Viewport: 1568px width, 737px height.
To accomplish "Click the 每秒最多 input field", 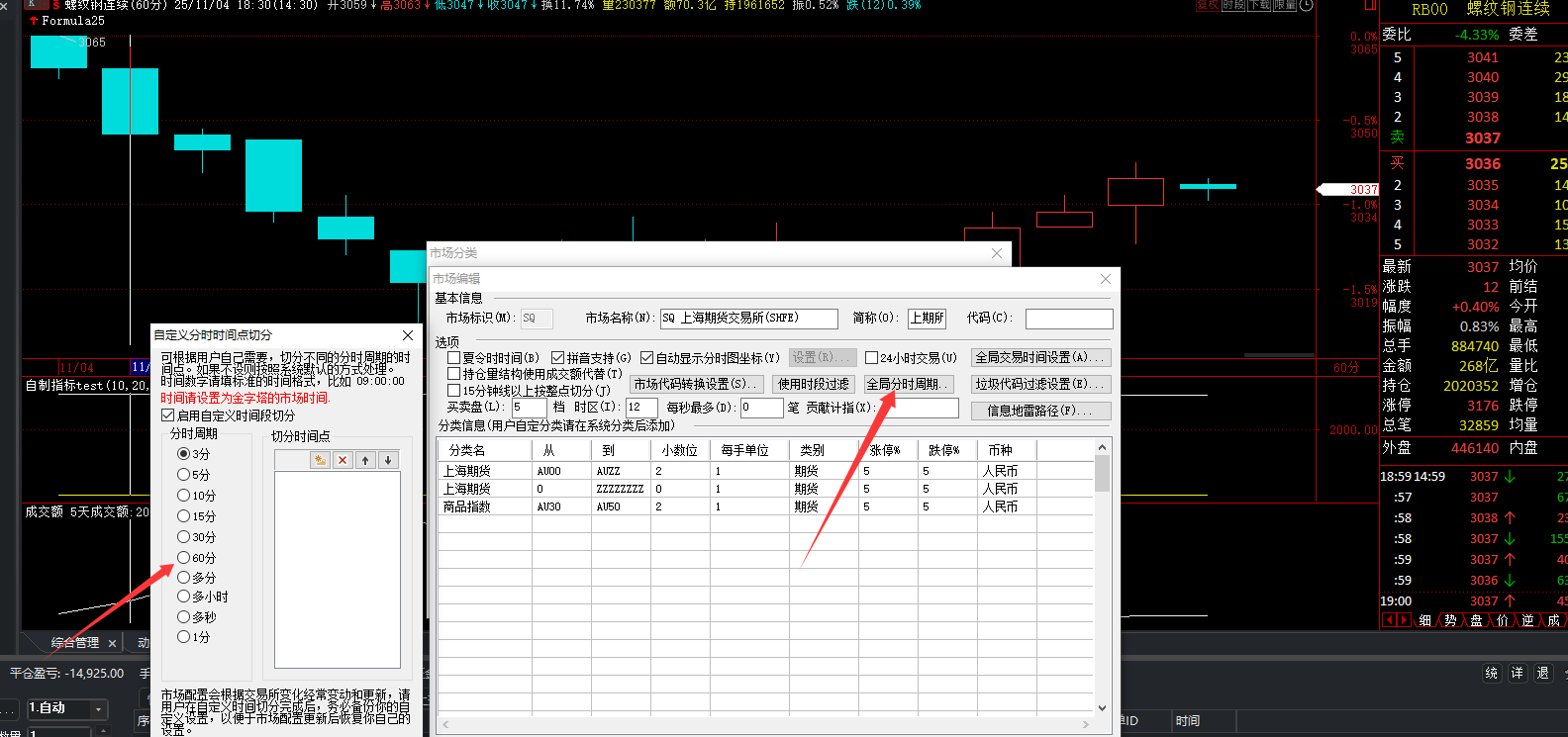I will click(761, 408).
